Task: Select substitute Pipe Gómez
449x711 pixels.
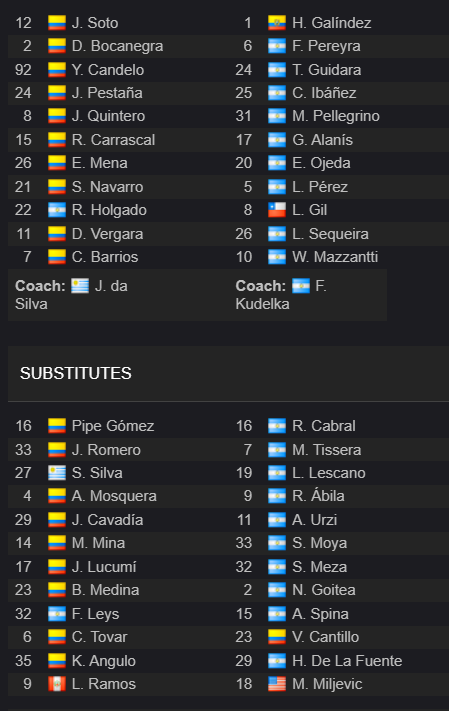Action: [x=113, y=426]
